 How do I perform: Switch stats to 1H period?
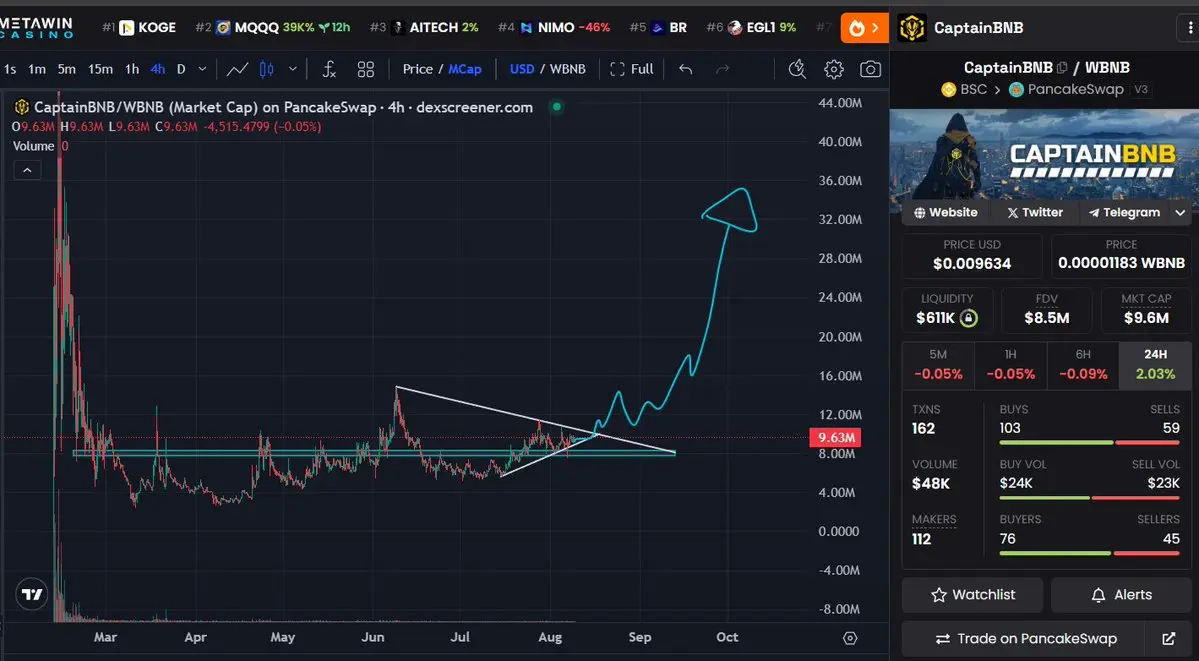click(x=1011, y=365)
